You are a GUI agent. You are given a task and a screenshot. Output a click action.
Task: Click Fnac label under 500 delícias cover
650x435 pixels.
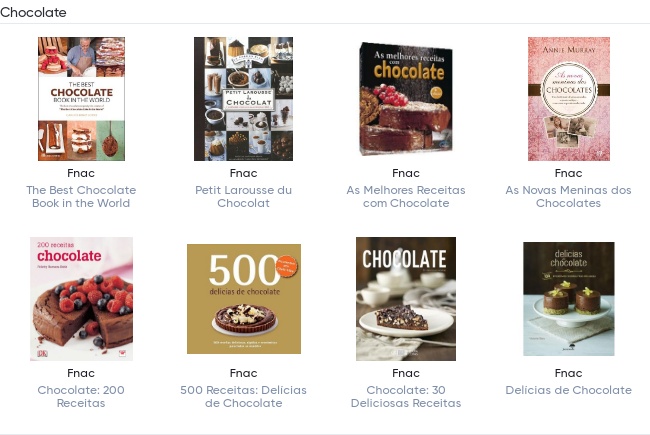click(243, 373)
